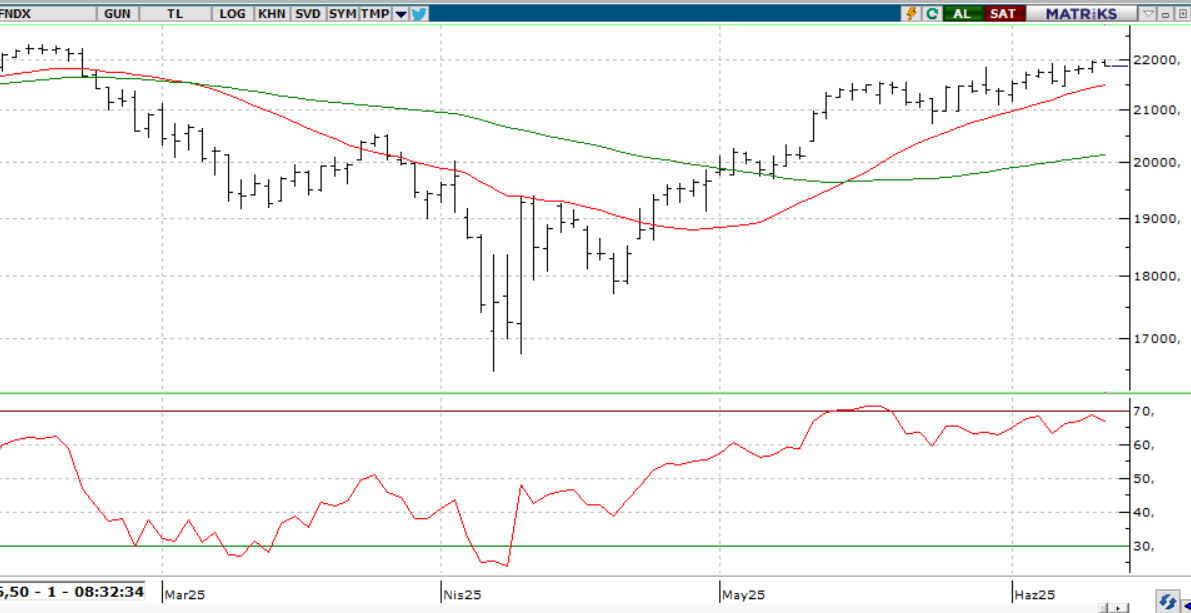Toggle the KHN button
1191x613 pixels.
271,14
